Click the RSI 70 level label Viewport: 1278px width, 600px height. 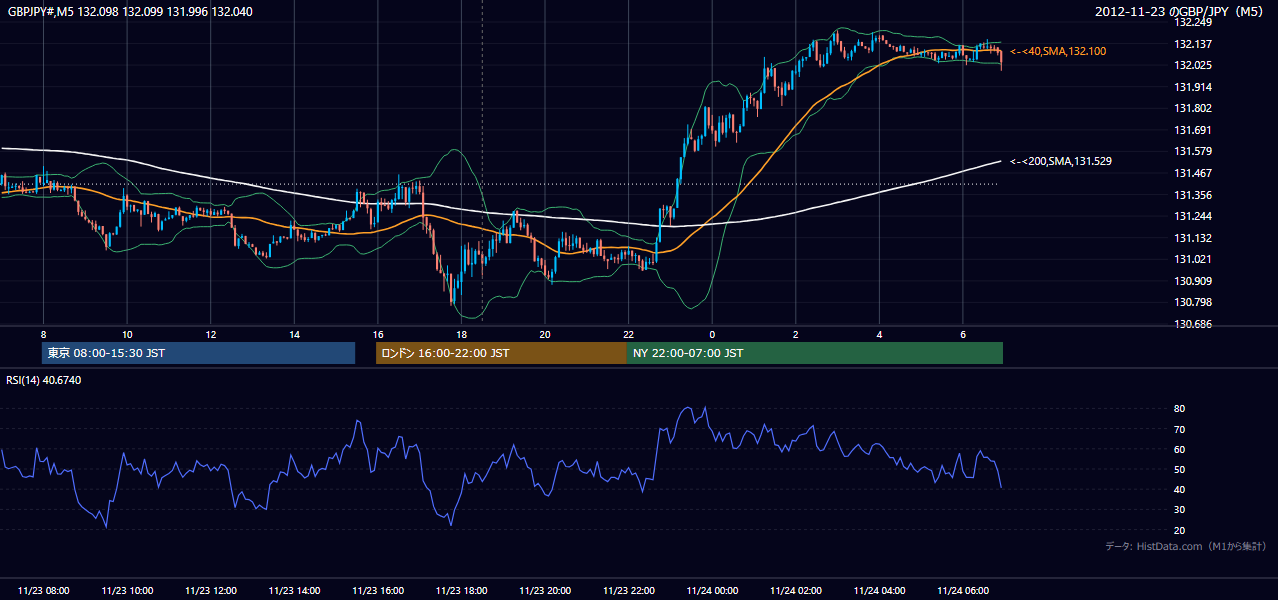pyautogui.click(x=1179, y=429)
